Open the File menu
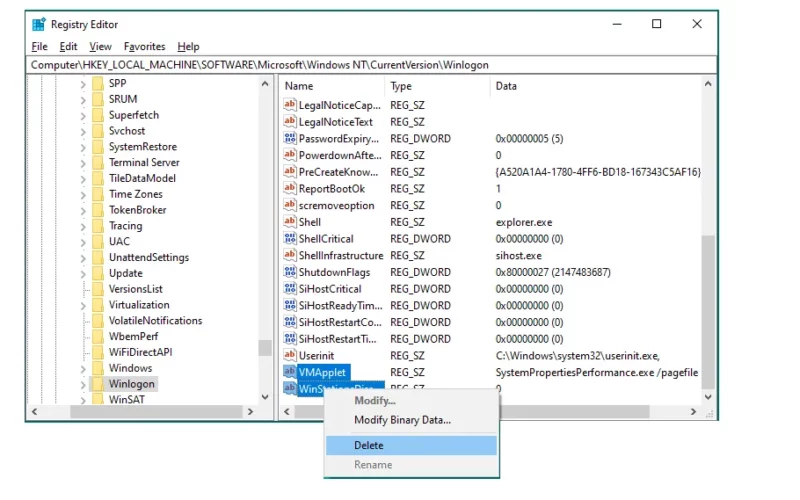 tap(39, 46)
